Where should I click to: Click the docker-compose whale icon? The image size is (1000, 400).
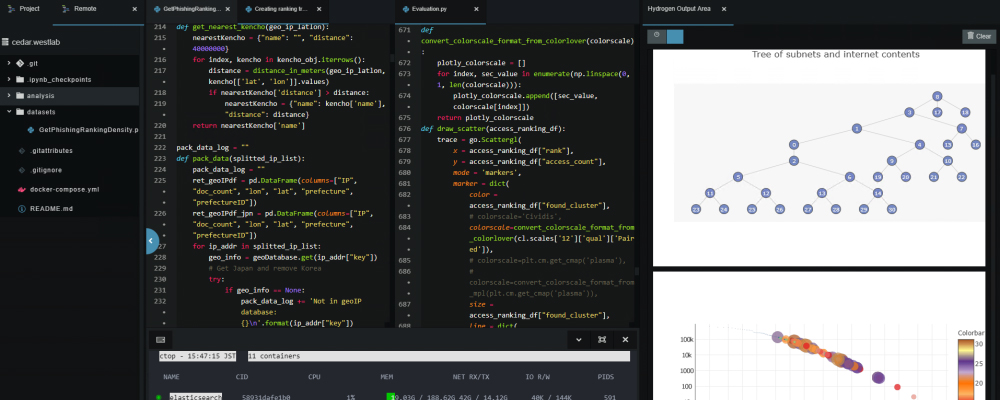pos(21,189)
